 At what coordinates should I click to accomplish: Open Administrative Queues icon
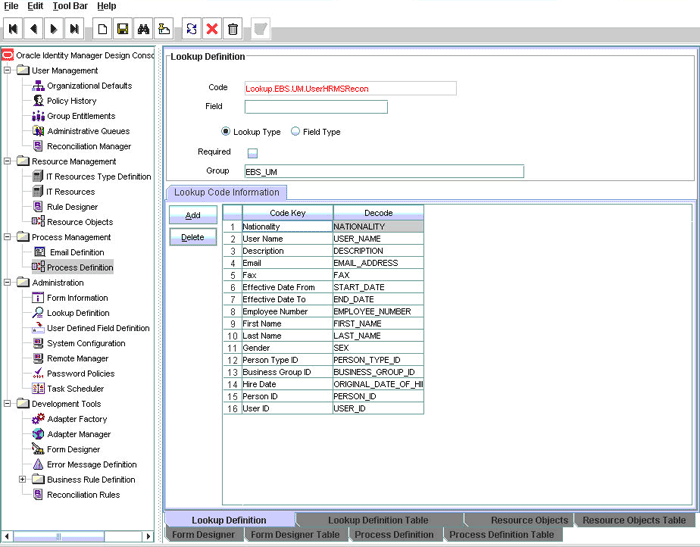(x=38, y=131)
